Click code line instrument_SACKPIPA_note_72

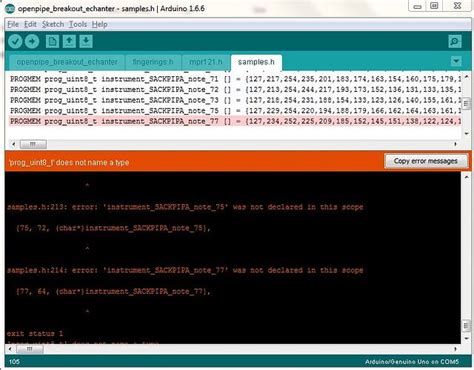[236, 89]
